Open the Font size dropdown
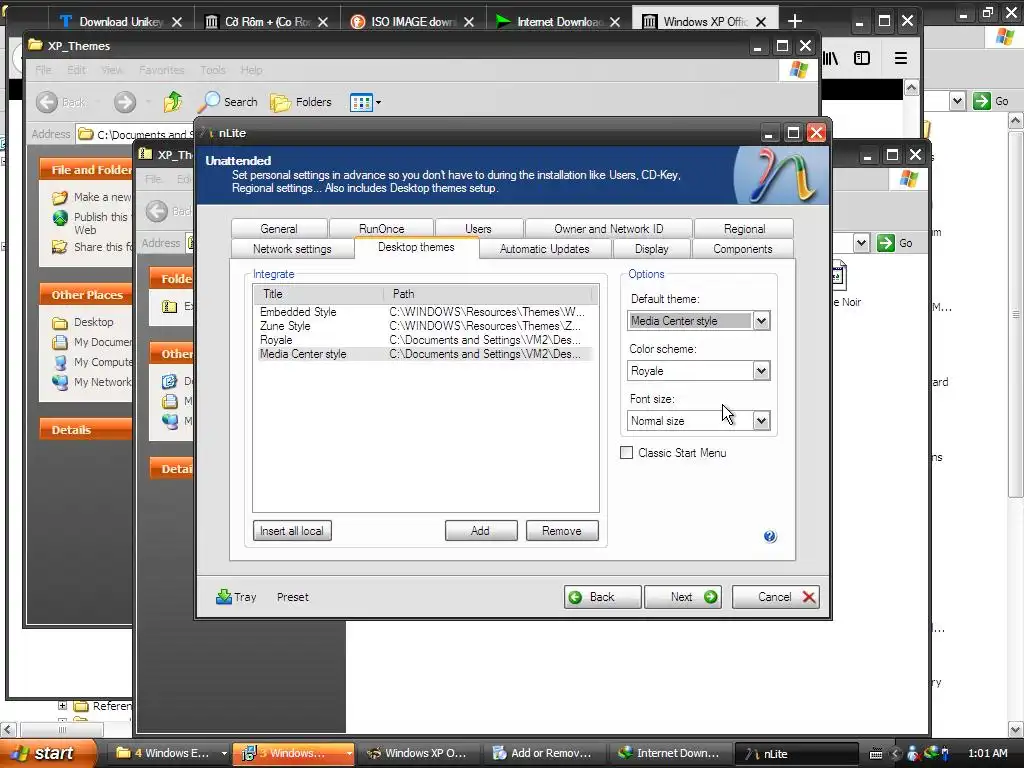This screenshot has height=768, width=1024. (x=761, y=421)
